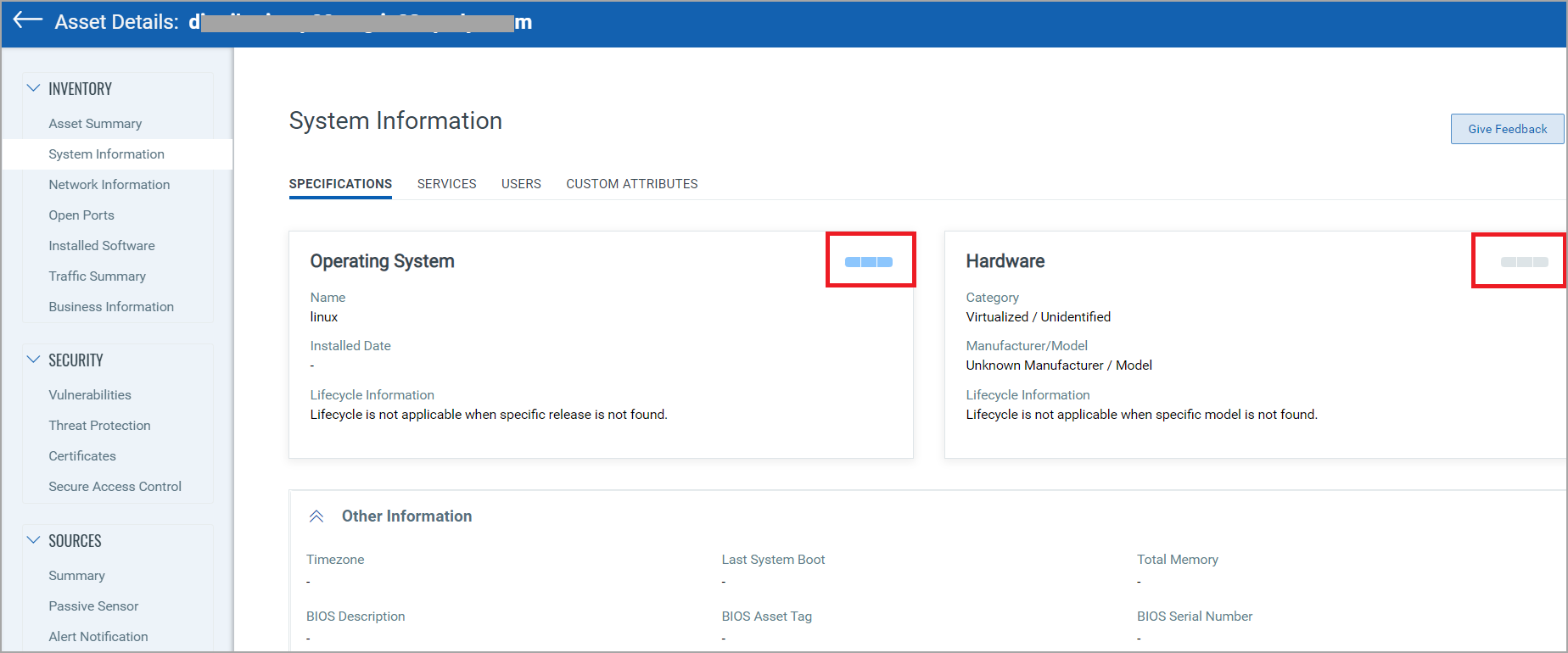Screen dimensions: 1568x653
Task: Open Passive Sensor under Sources
Action: pyautogui.click(x=93, y=606)
